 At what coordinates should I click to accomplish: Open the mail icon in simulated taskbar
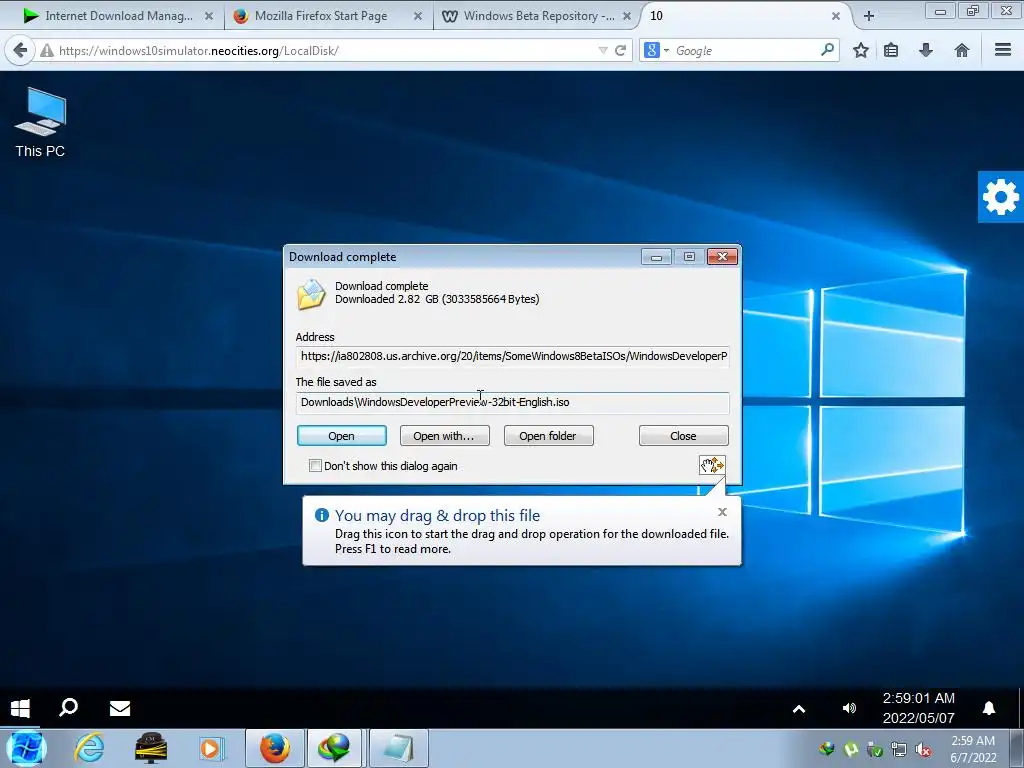pos(120,709)
